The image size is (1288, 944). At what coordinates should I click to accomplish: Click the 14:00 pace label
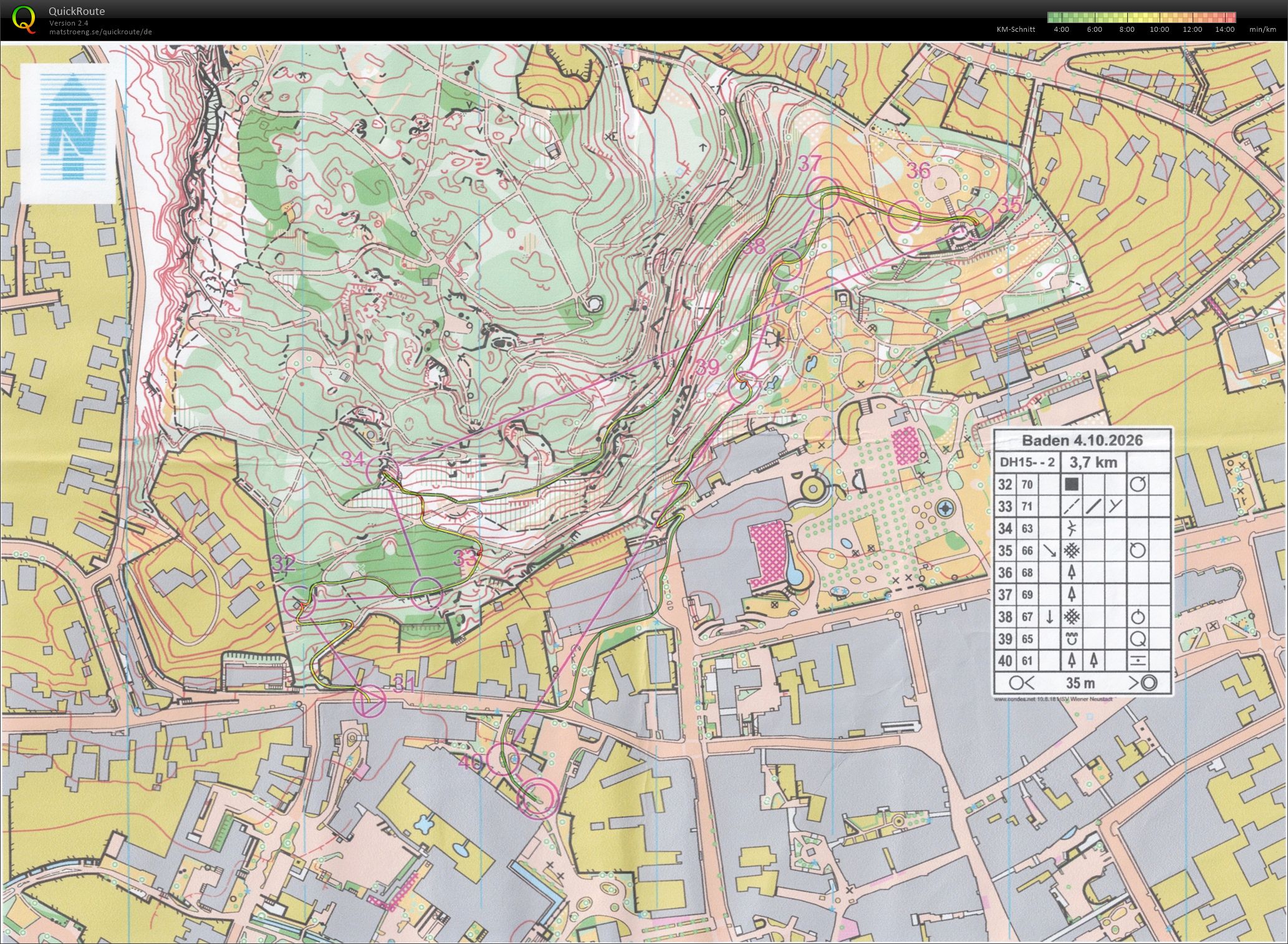(1224, 29)
